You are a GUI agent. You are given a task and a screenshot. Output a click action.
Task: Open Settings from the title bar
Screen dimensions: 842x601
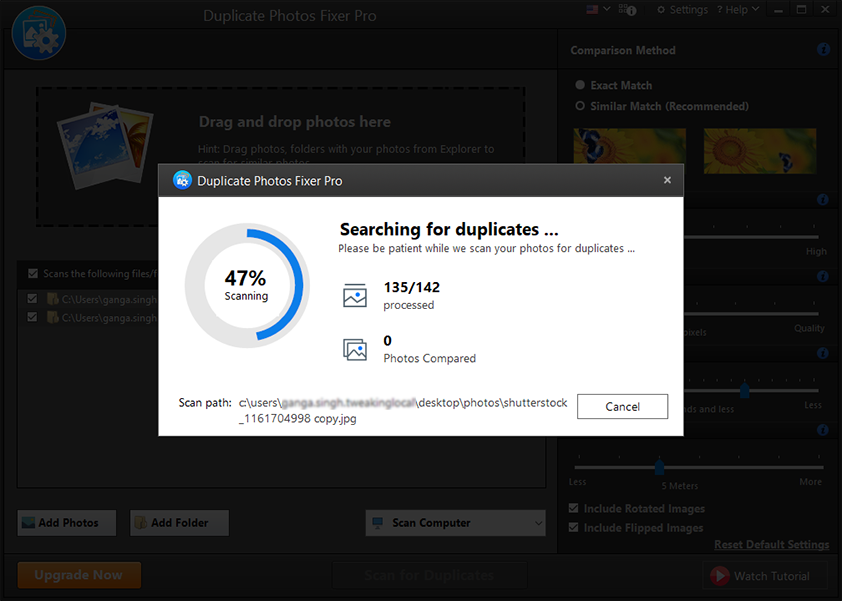(x=683, y=10)
